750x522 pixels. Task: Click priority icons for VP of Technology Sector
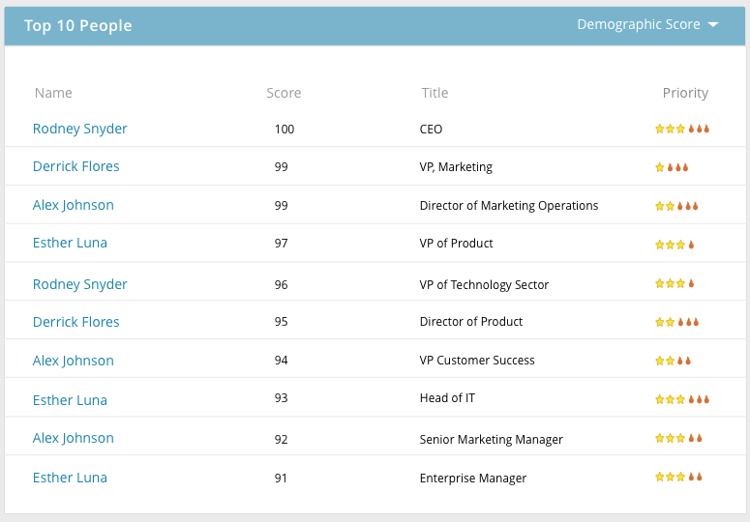pyautogui.click(x=674, y=284)
